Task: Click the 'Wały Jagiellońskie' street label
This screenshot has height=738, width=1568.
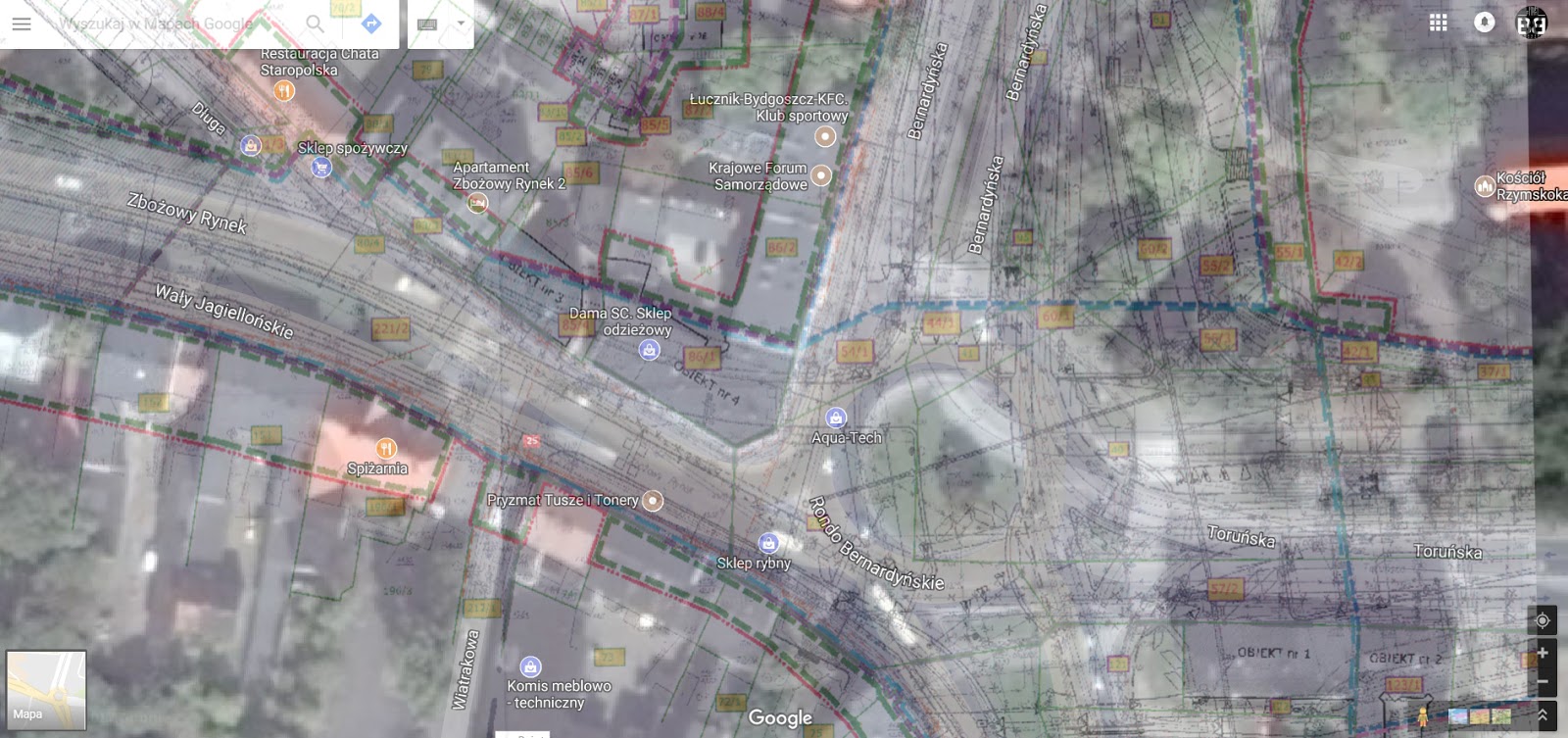Action: pyautogui.click(x=224, y=311)
